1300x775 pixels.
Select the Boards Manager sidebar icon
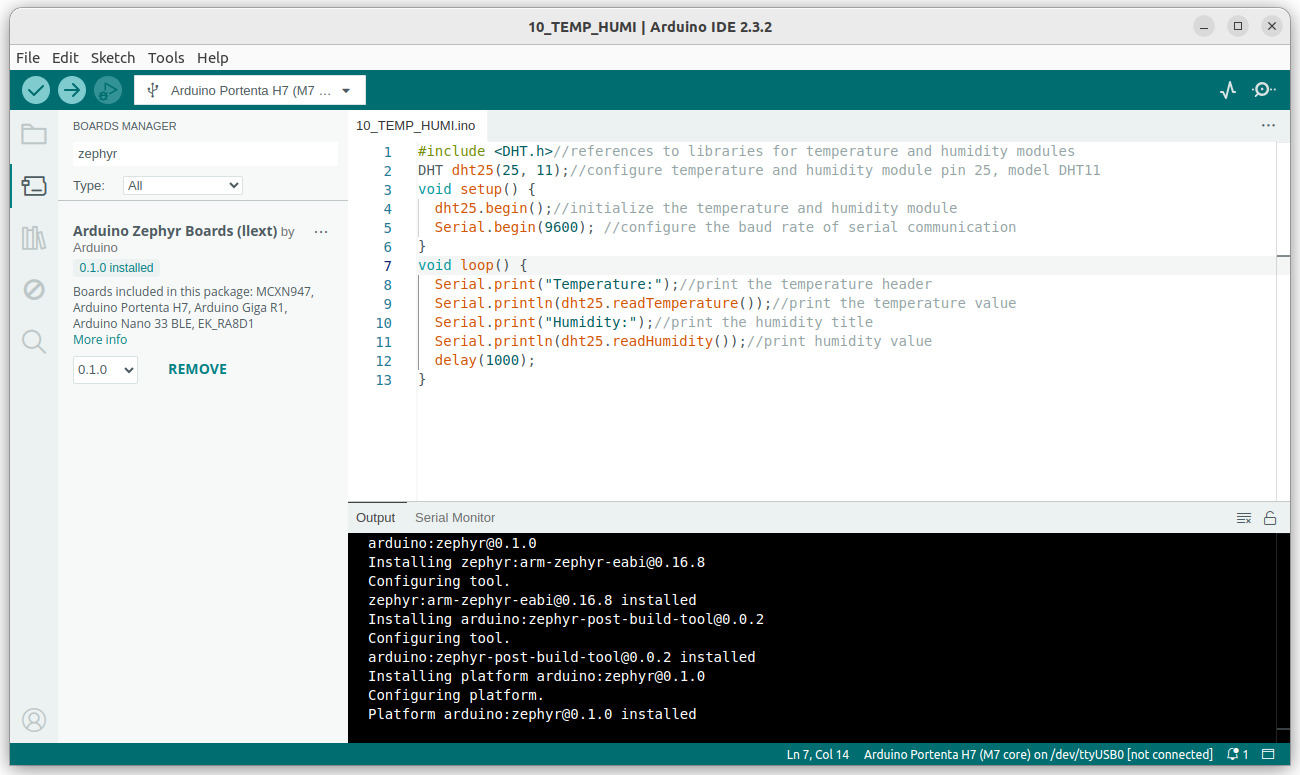[34, 186]
